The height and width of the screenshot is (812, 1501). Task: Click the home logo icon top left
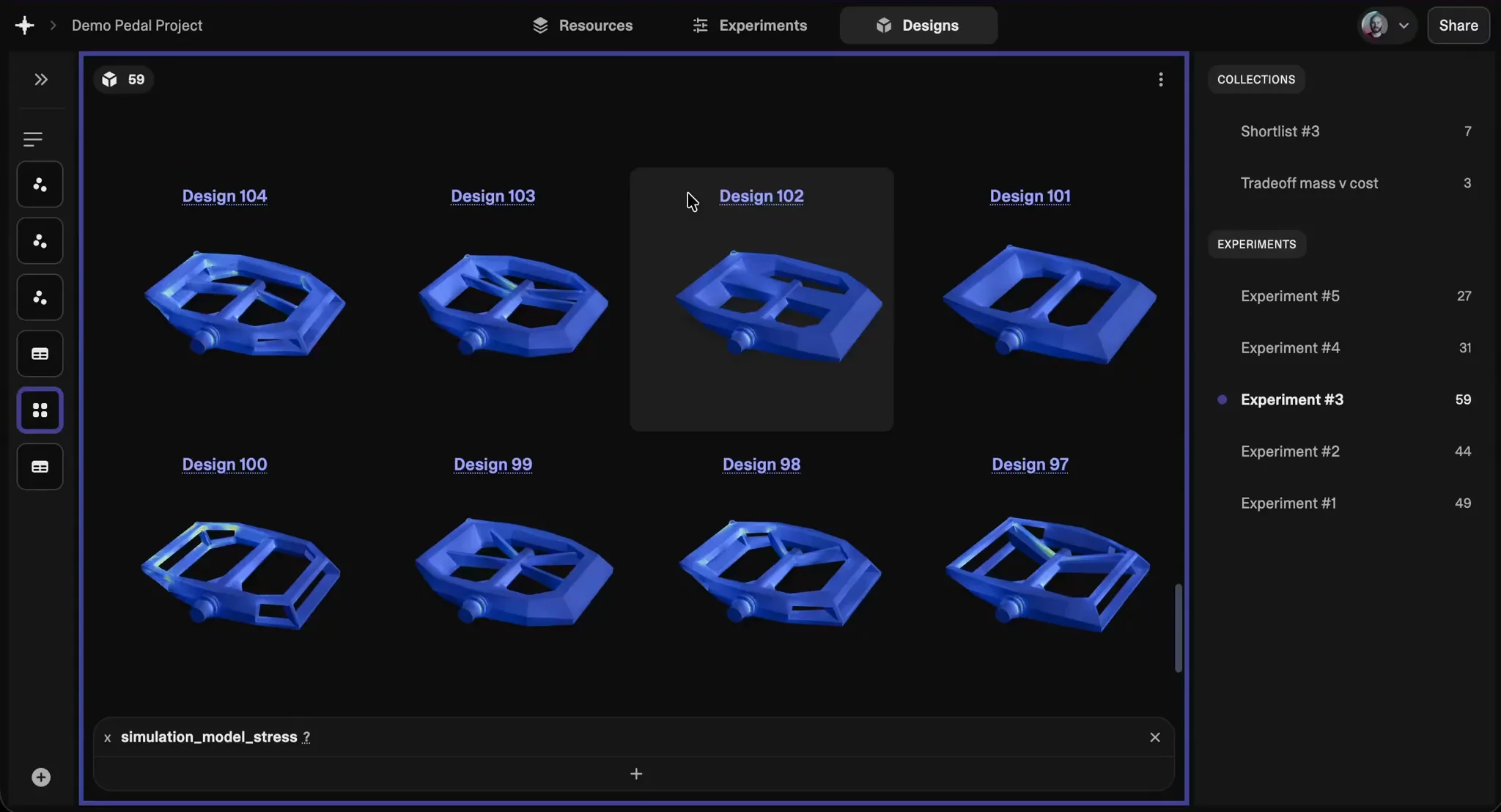pos(24,25)
